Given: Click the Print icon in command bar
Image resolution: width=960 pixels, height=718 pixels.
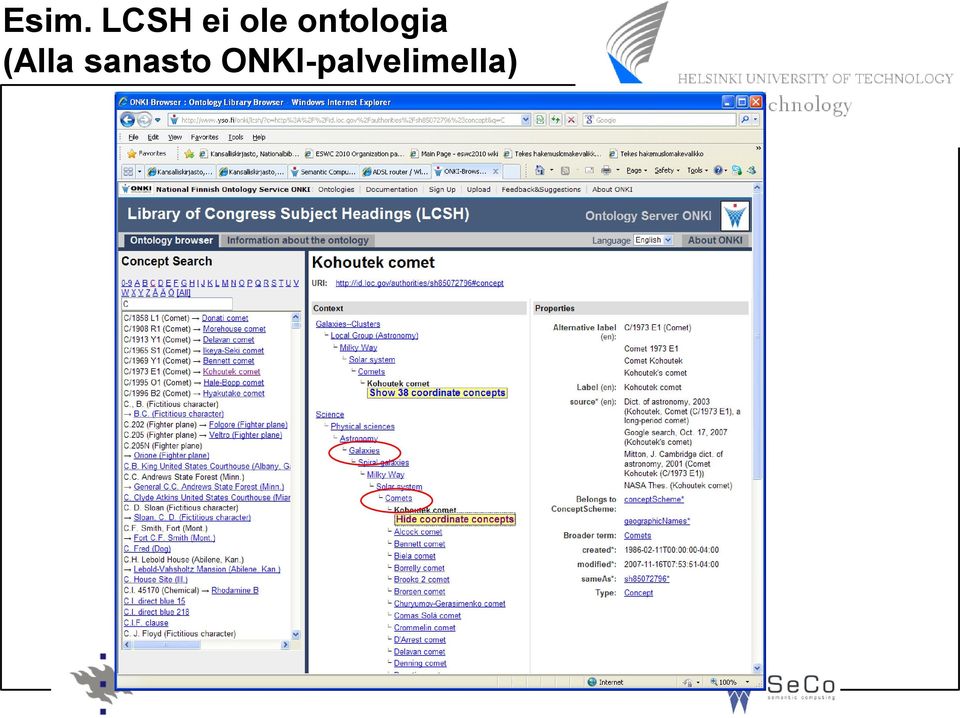Looking at the screenshot, I should tap(606, 171).
